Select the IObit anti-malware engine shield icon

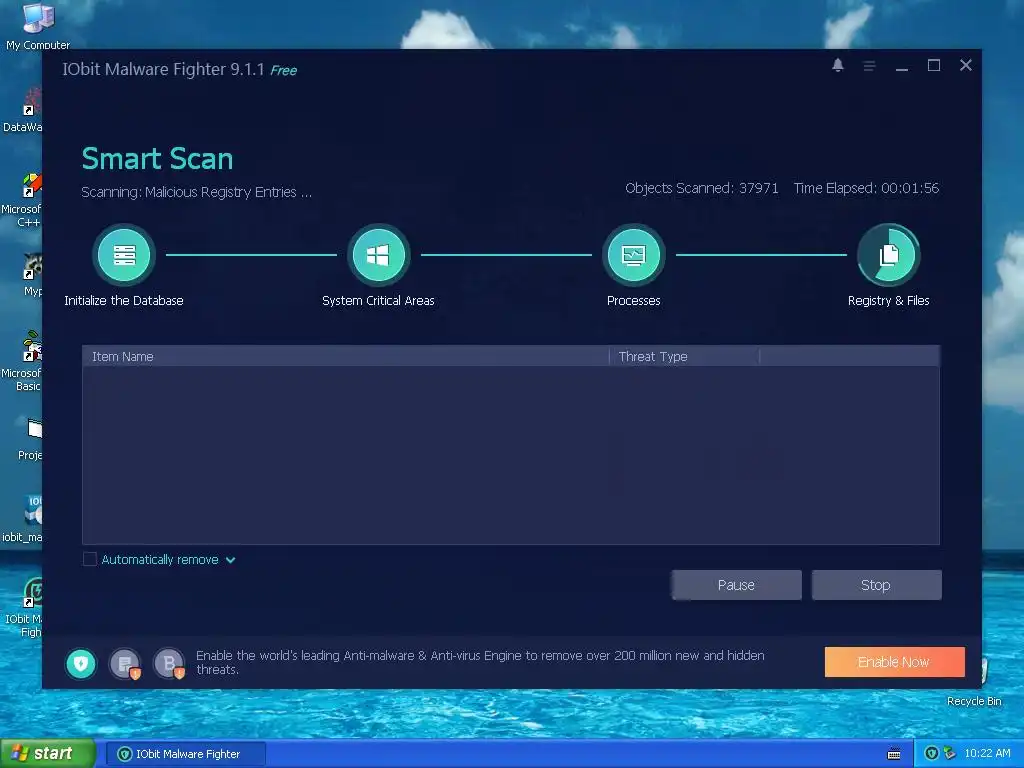(81, 664)
